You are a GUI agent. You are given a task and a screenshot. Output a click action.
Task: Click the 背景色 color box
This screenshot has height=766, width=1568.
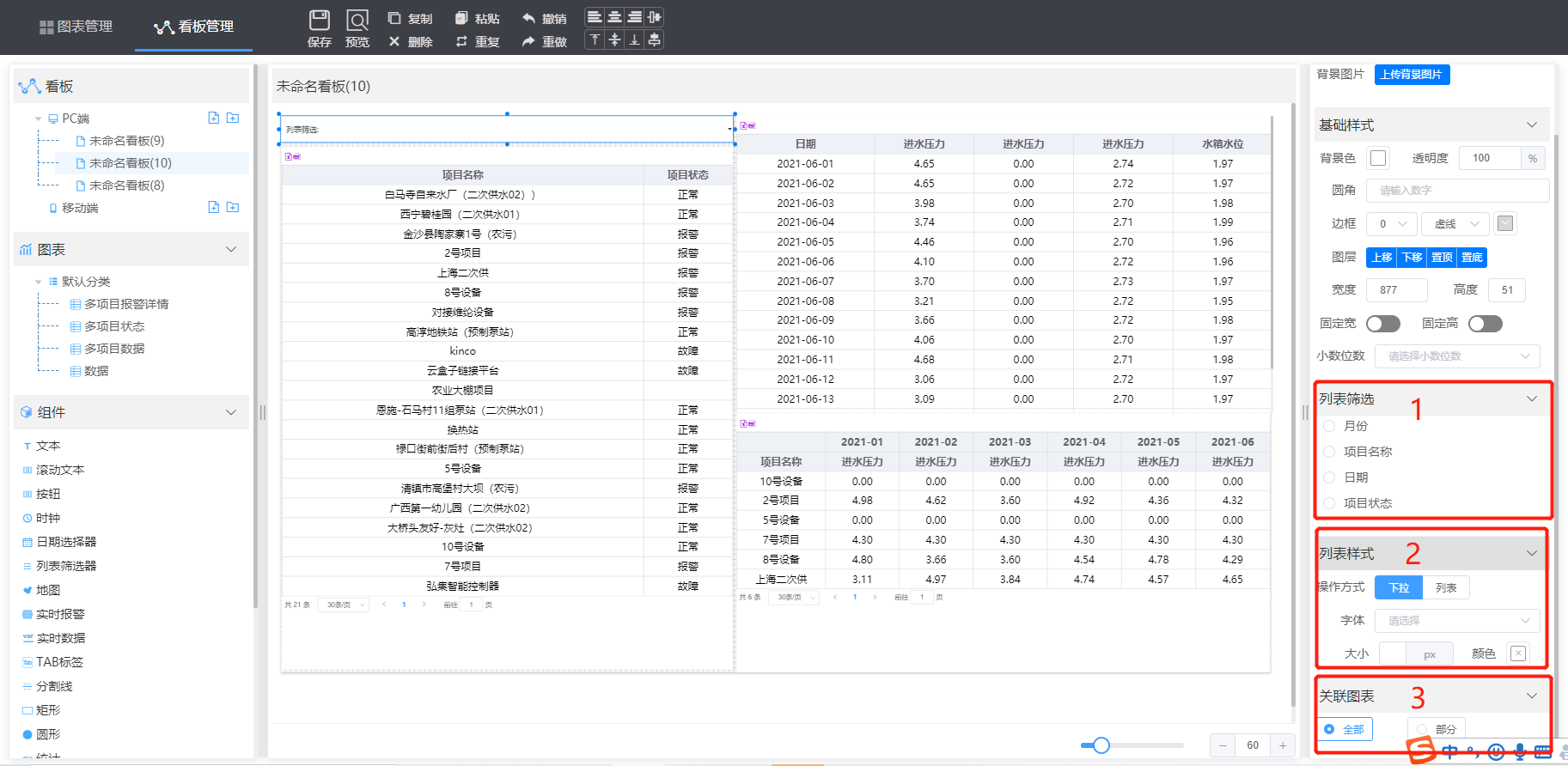click(1378, 158)
